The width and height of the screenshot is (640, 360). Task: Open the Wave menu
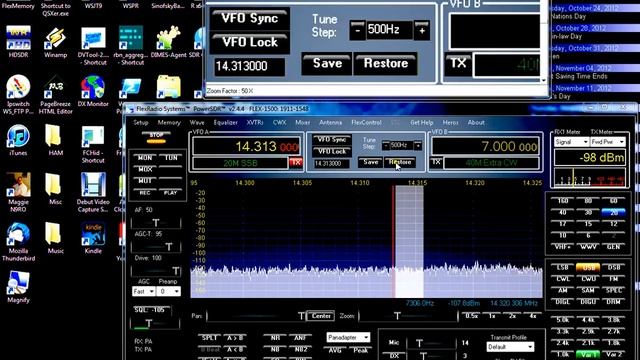click(197, 122)
